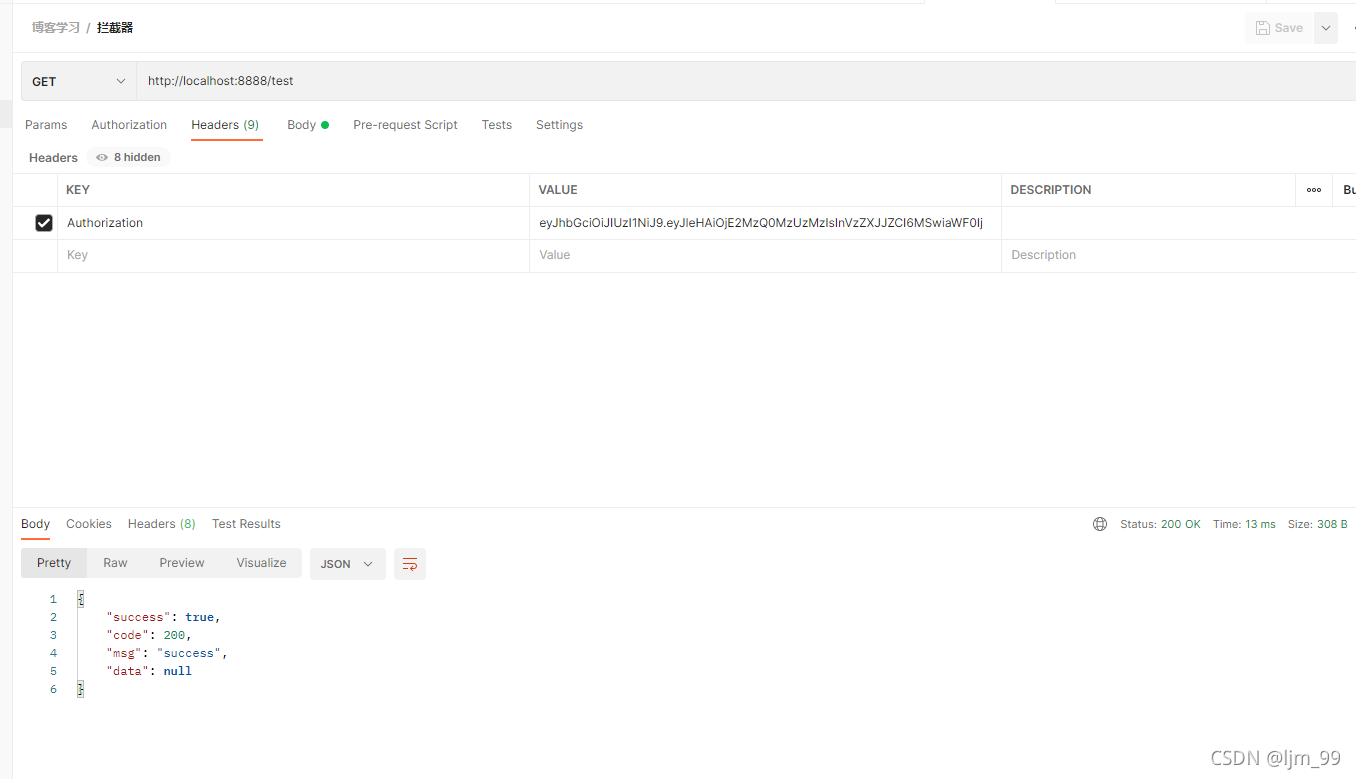This screenshot has height=779, width=1356.
Task: Click the Size: 308 B text
Action: (x=1317, y=524)
